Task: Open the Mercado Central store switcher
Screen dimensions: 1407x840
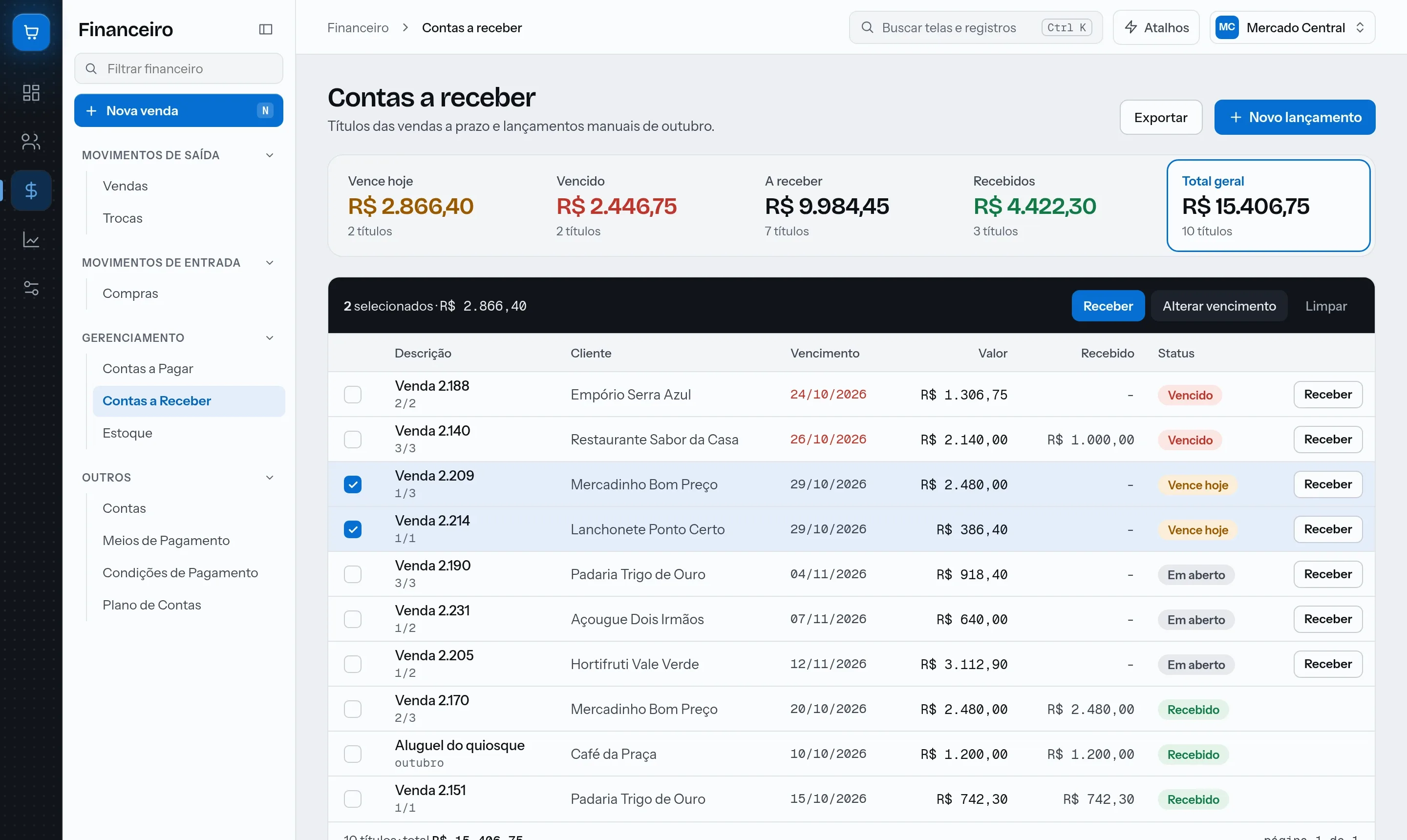Action: pos(1292,28)
